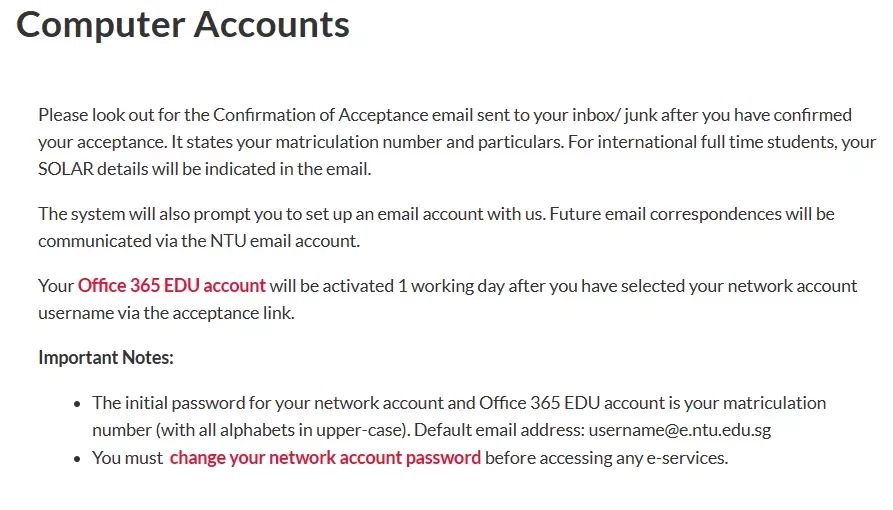
Task: Follow the change your network account password link
Action: [x=325, y=458]
